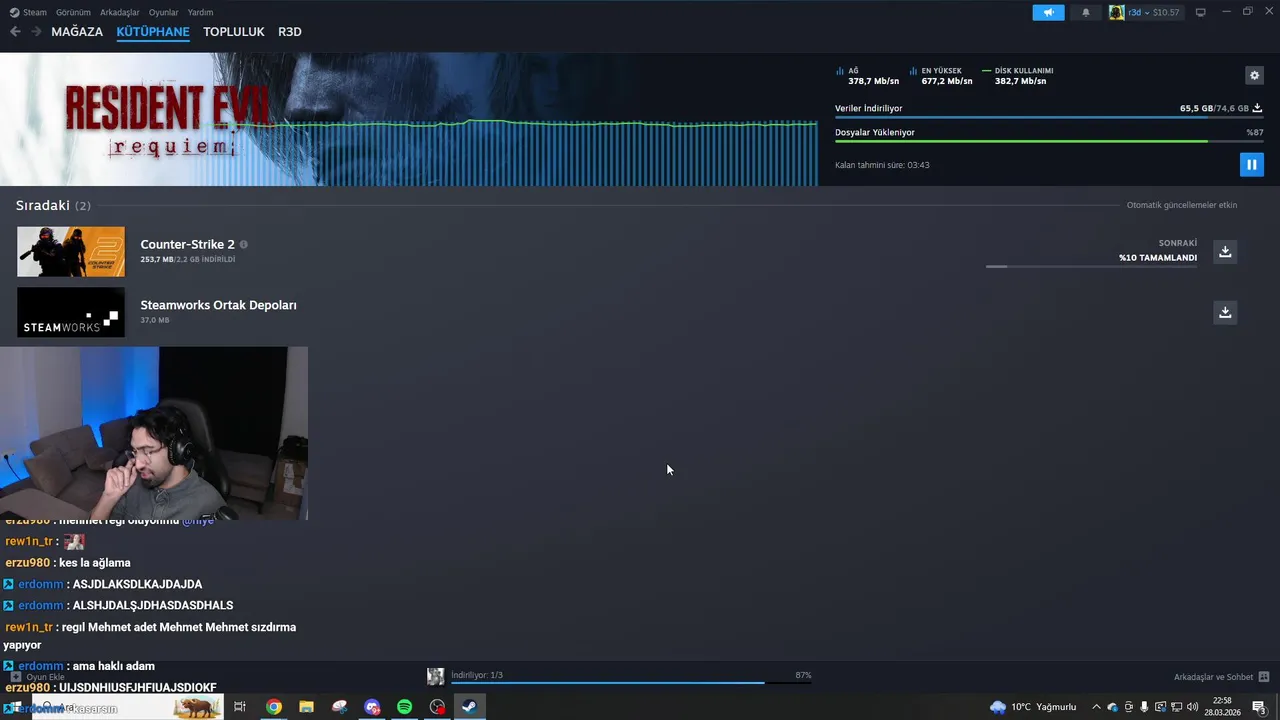The image size is (1280, 720).
Task: Open Discord from the taskbar
Action: (x=372, y=707)
